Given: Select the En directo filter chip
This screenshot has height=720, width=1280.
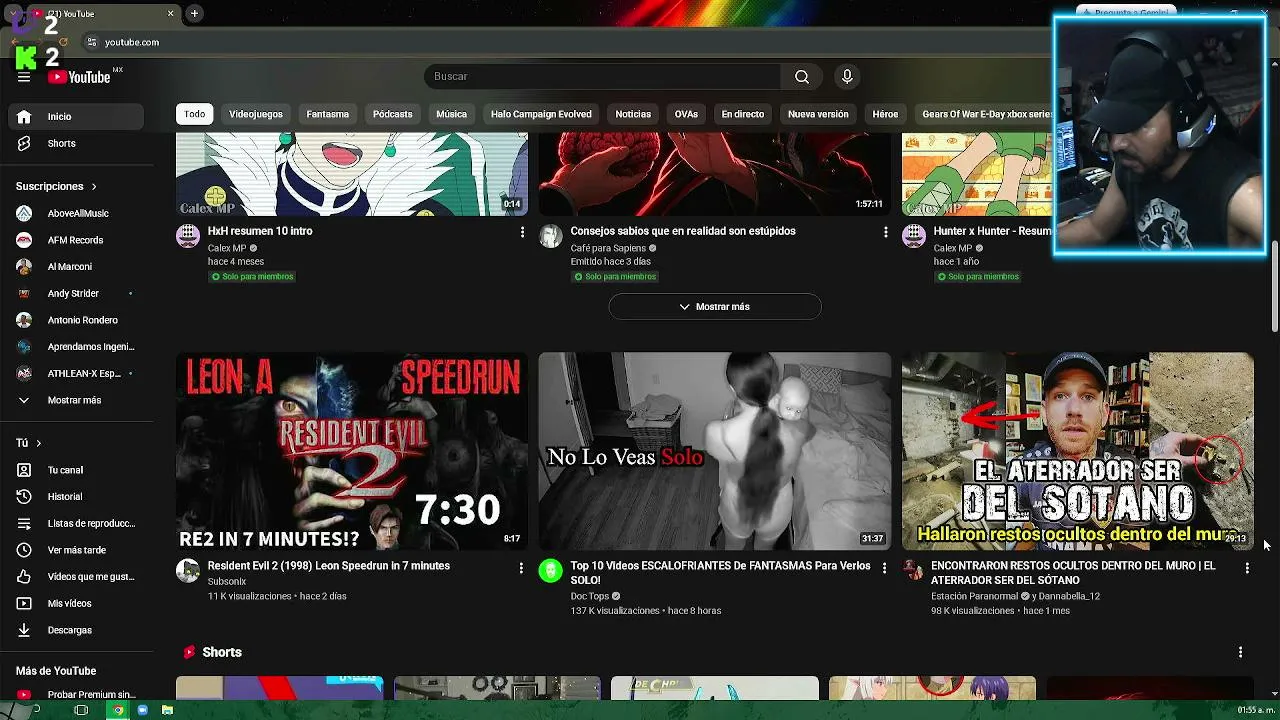Looking at the screenshot, I should [x=743, y=114].
